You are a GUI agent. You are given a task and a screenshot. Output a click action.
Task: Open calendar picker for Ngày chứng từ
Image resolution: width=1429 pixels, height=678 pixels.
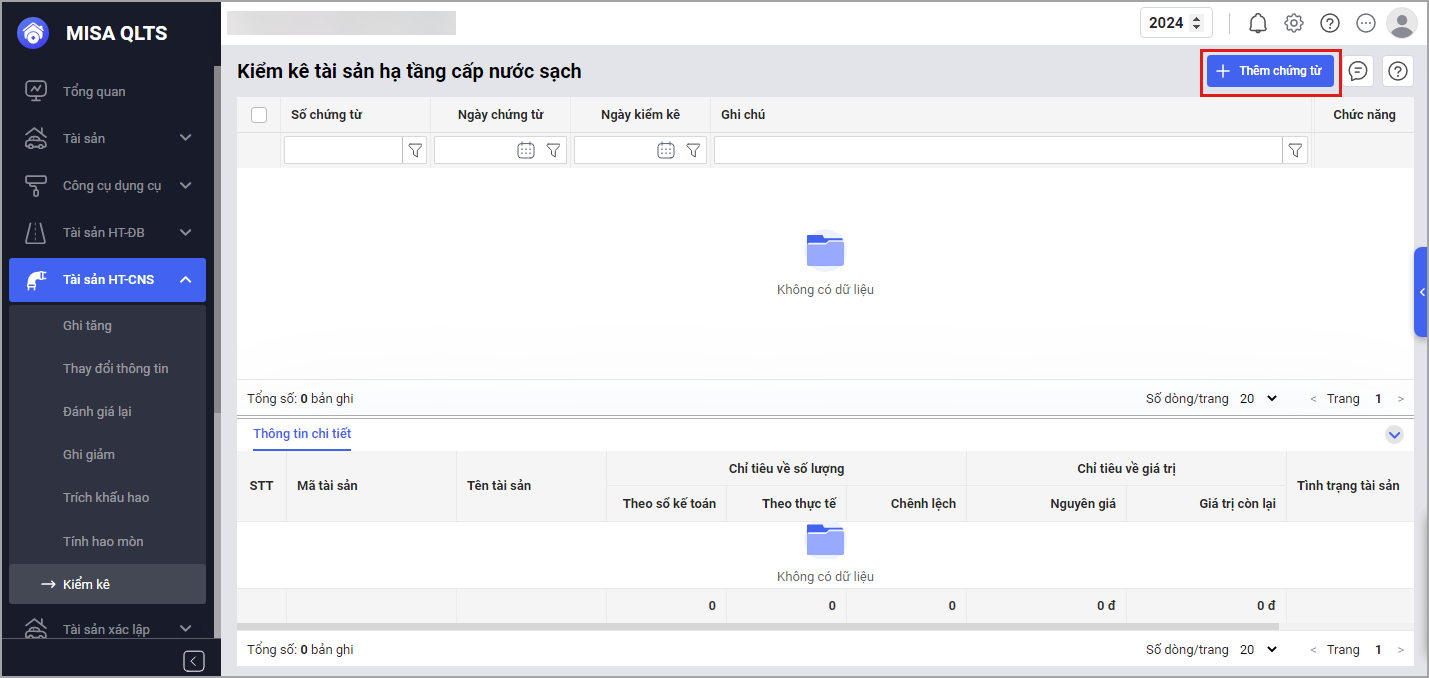(x=526, y=150)
